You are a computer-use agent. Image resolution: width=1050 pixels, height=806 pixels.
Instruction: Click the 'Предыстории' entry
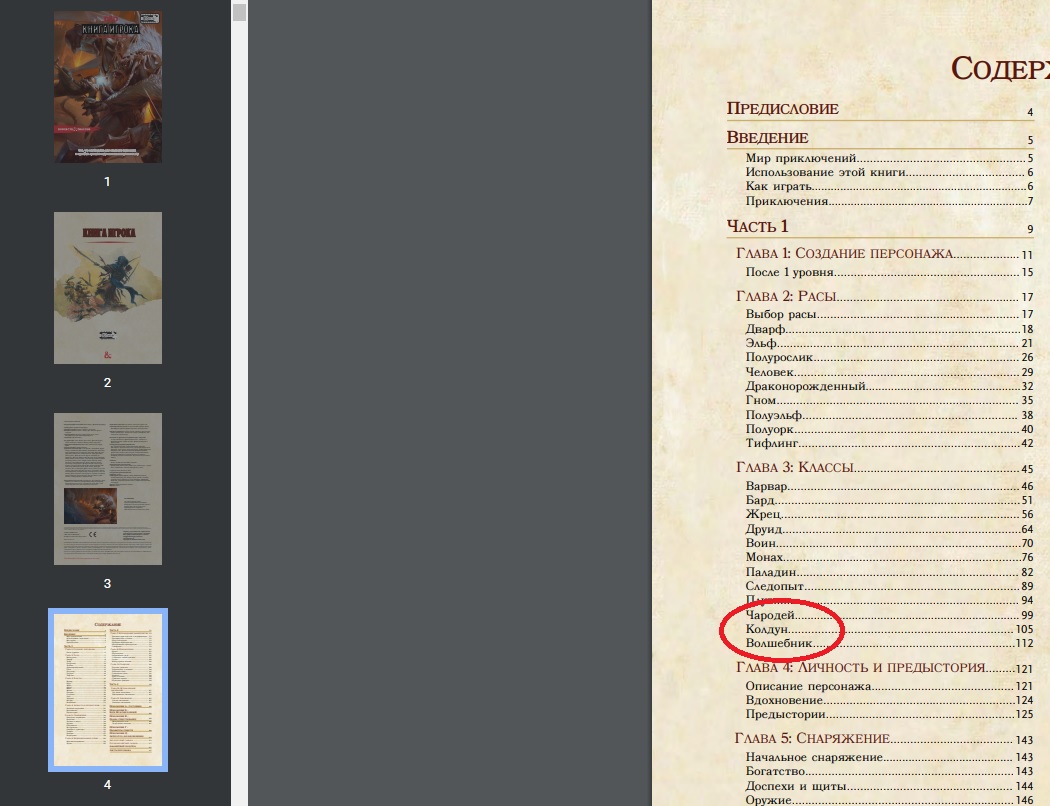785,714
